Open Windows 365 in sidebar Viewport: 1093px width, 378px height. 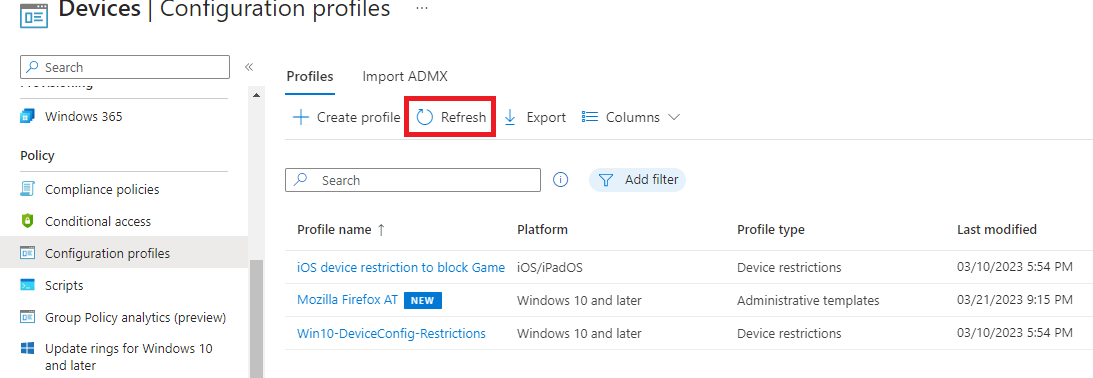tap(84, 116)
